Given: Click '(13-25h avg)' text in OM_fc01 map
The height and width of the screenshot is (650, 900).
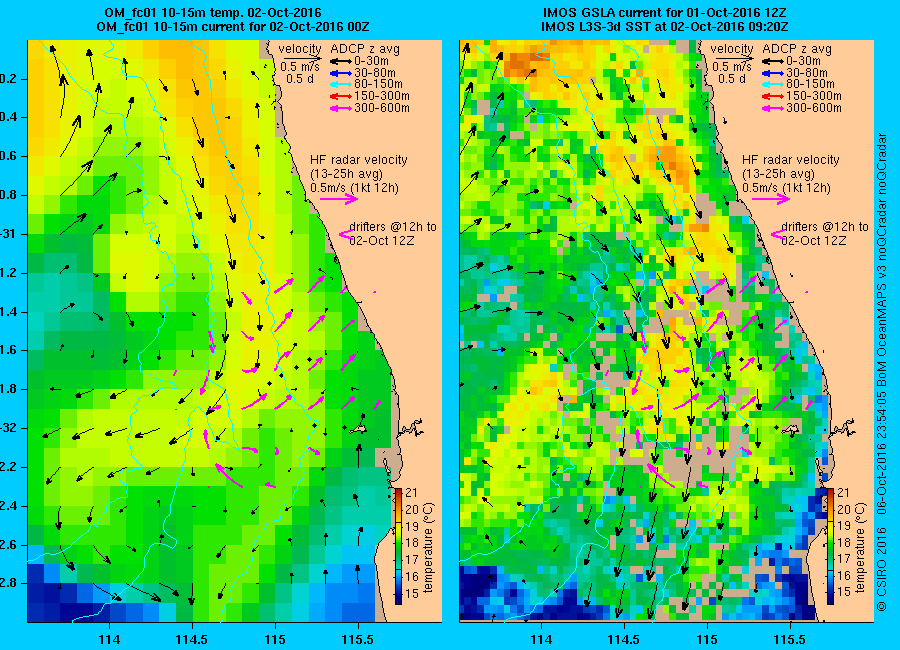Looking at the screenshot, I should 347,174.
